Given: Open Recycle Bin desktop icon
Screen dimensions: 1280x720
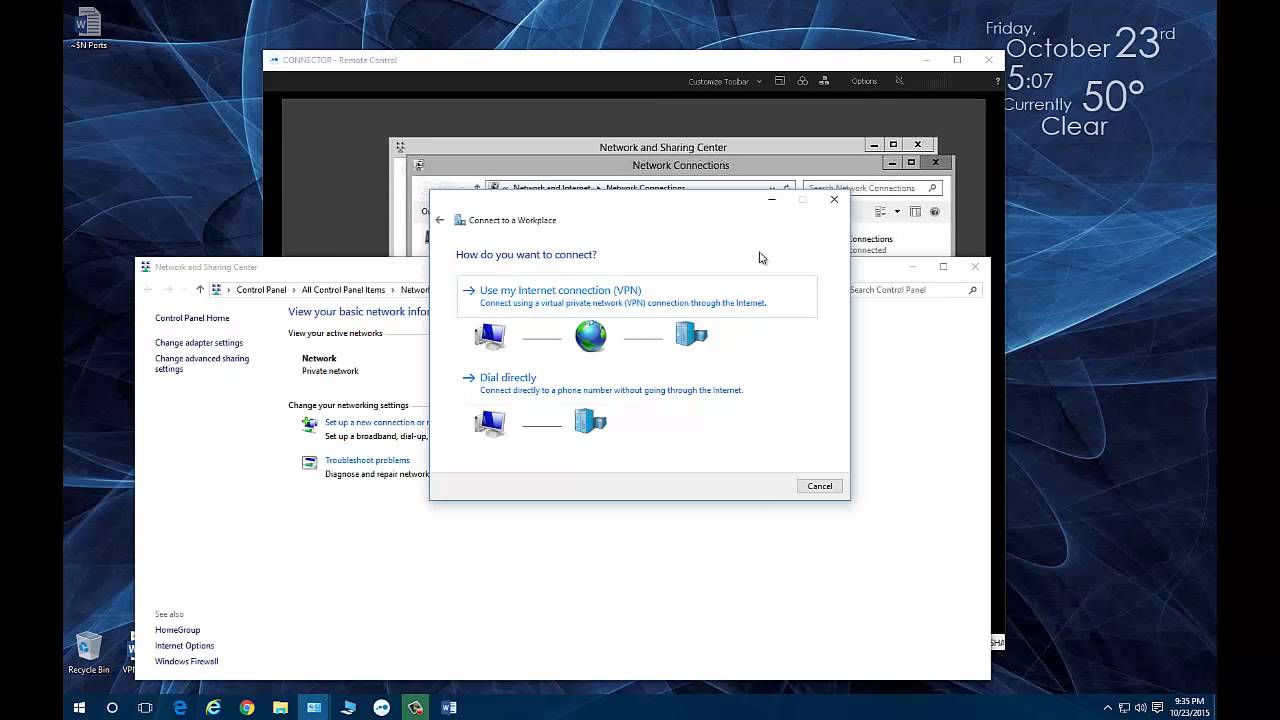Looking at the screenshot, I should click(89, 652).
